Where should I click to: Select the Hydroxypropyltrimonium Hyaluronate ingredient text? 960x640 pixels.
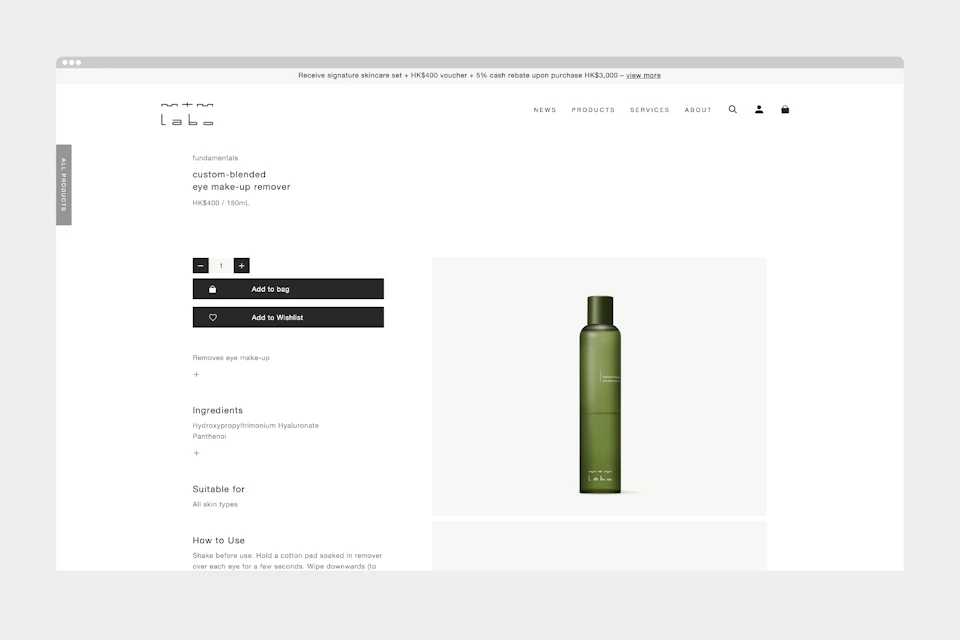click(x=255, y=426)
